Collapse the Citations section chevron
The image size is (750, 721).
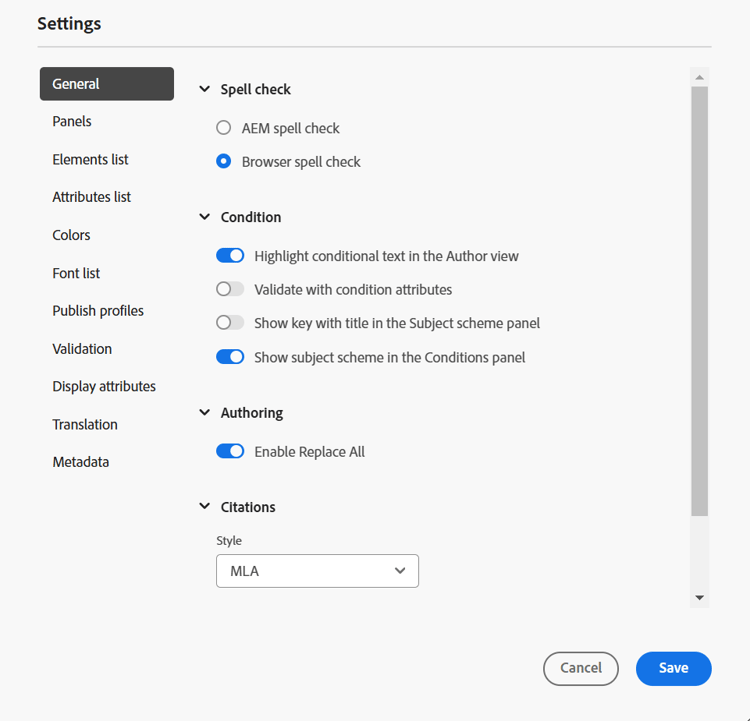point(205,507)
